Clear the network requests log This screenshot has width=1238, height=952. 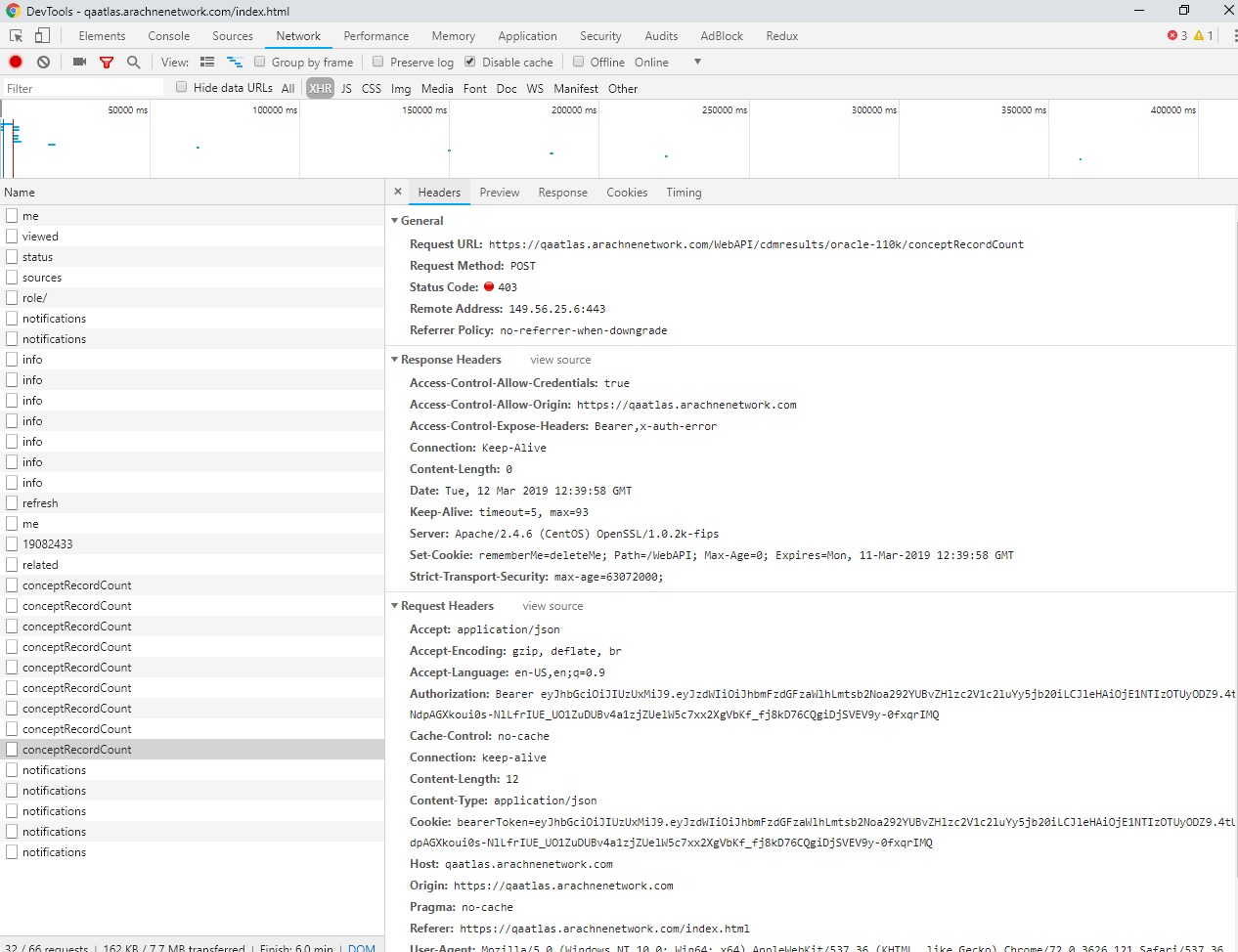point(42,62)
